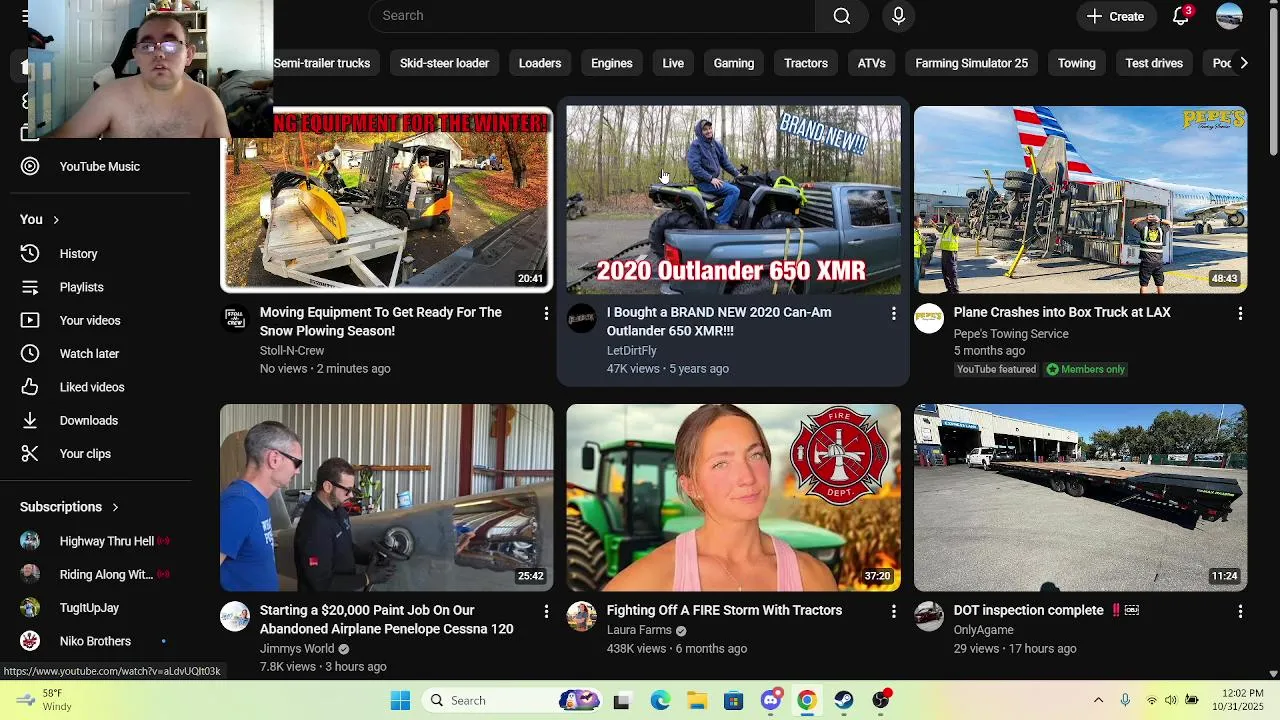Image resolution: width=1280 pixels, height=720 pixels.
Task: Select the Tractors filter chip
Action: point(806,63)
